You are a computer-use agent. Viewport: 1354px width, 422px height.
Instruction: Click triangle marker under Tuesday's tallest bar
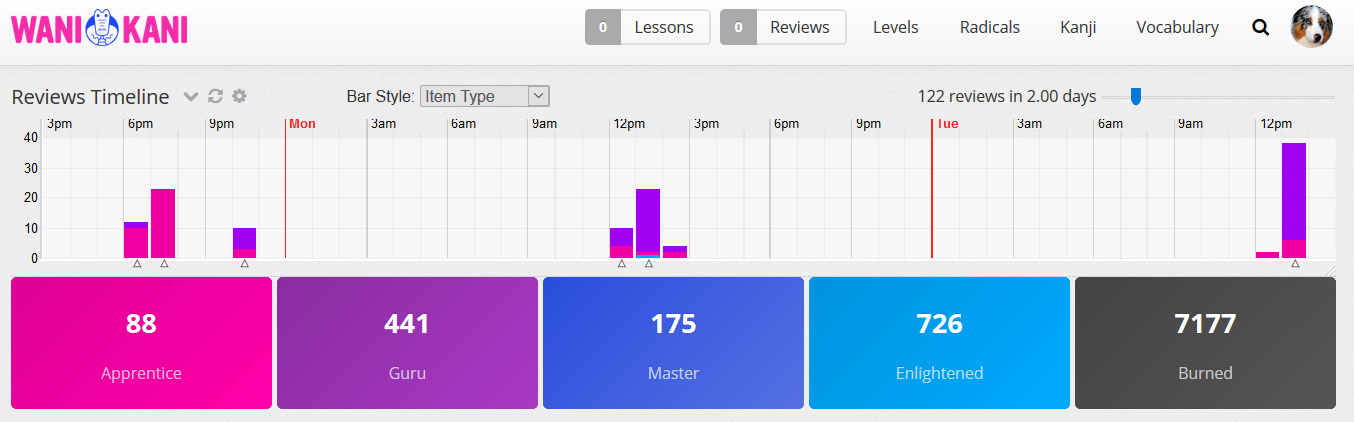(1295, 264)
